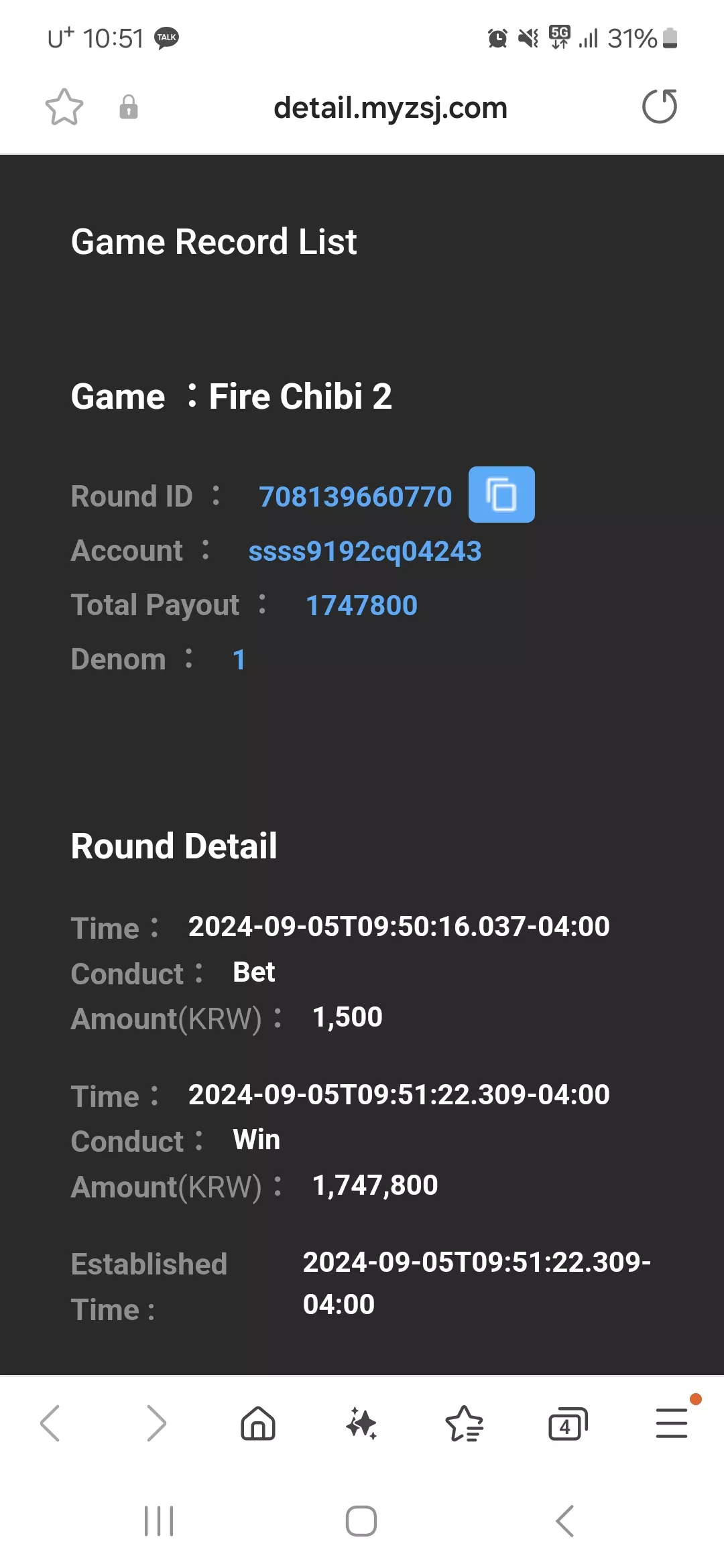Viewport: 724px width, 1568px height.
Task: Go forward with the browser forward arrow
Action: click(x=156, y=1423)
